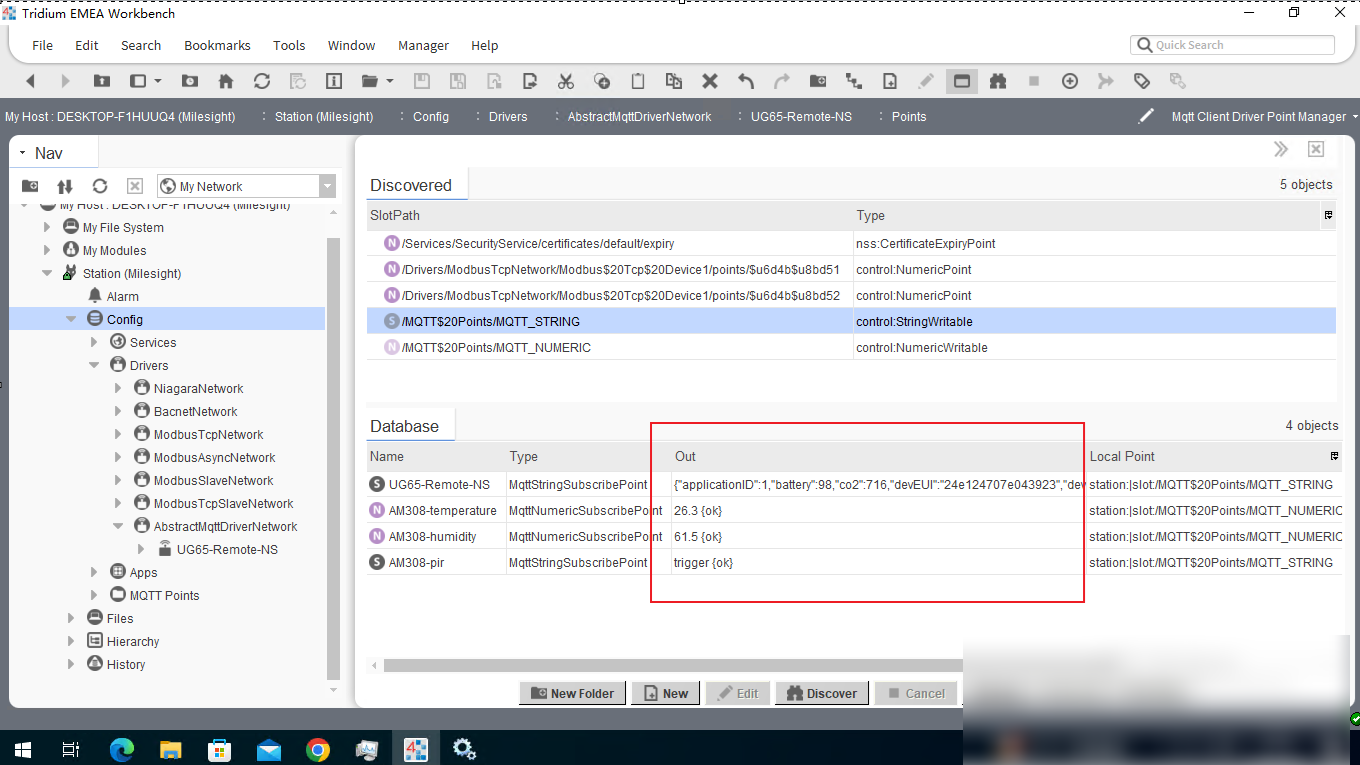
Task: Click the New Folder button
Action: pyautogui.click(x=572, y=693)
